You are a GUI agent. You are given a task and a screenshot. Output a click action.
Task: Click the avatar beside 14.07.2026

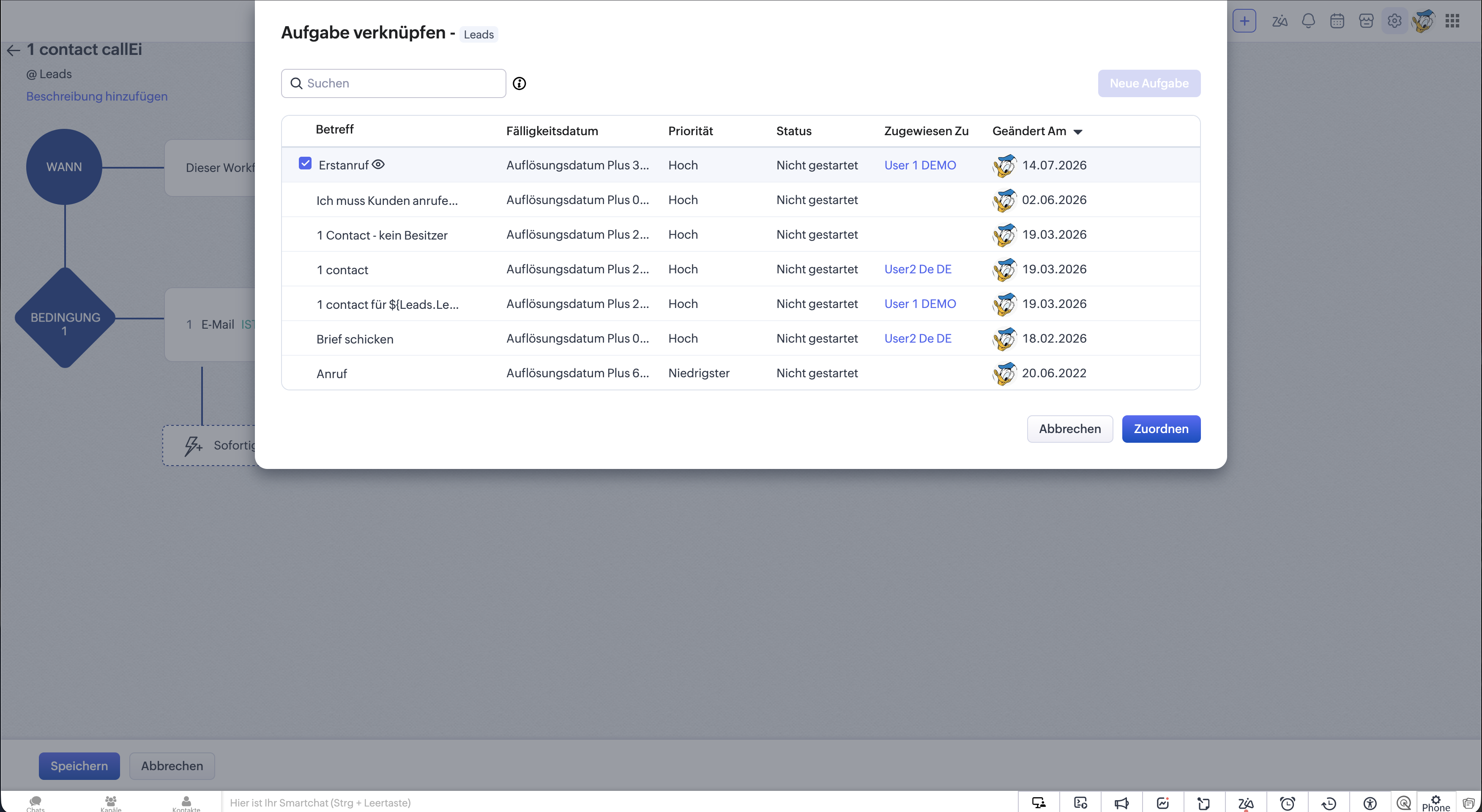click(x=1004, y=166)
